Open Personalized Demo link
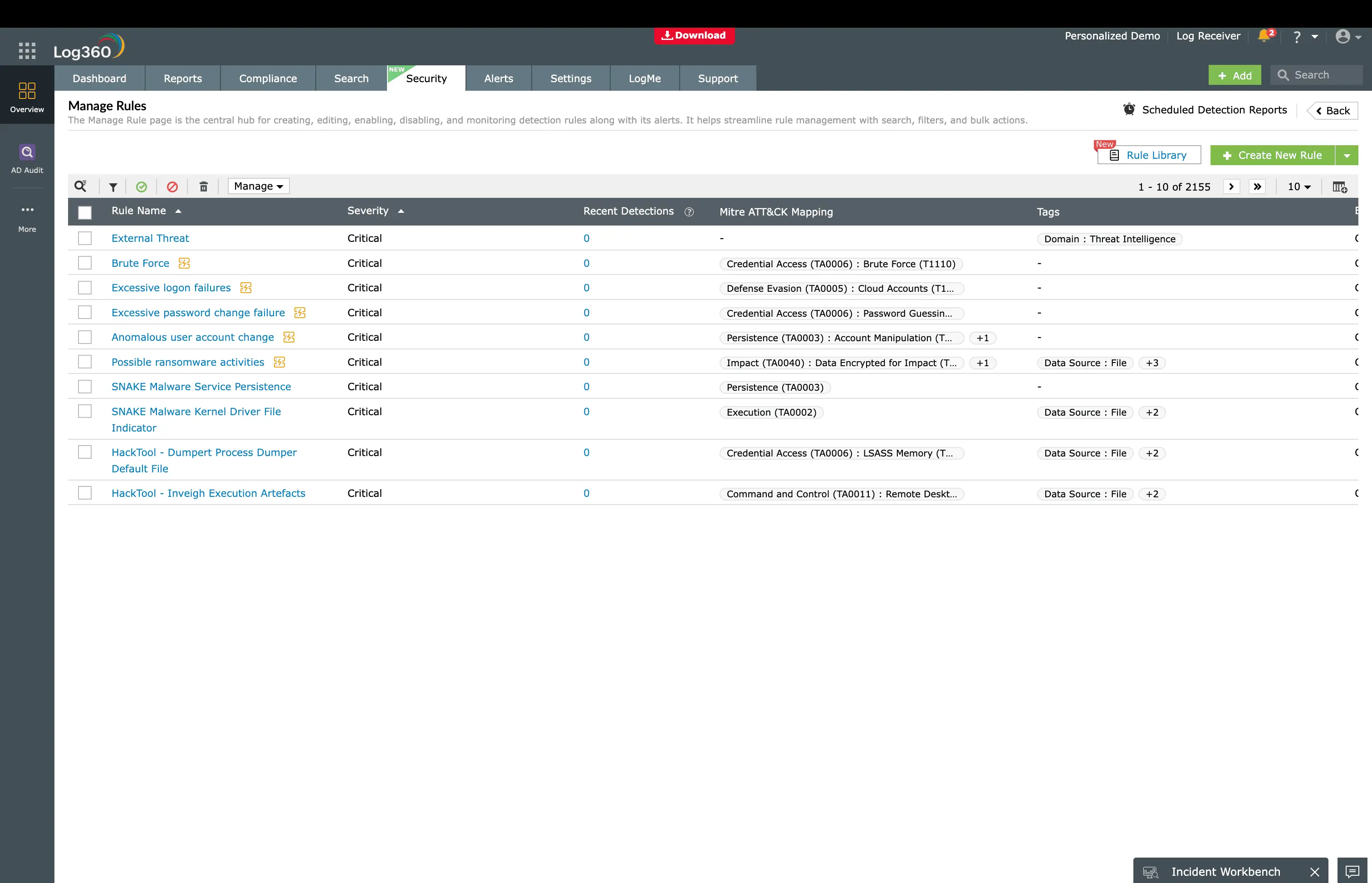Screen dimensions: 1372x883 [x=1112, y=36]
